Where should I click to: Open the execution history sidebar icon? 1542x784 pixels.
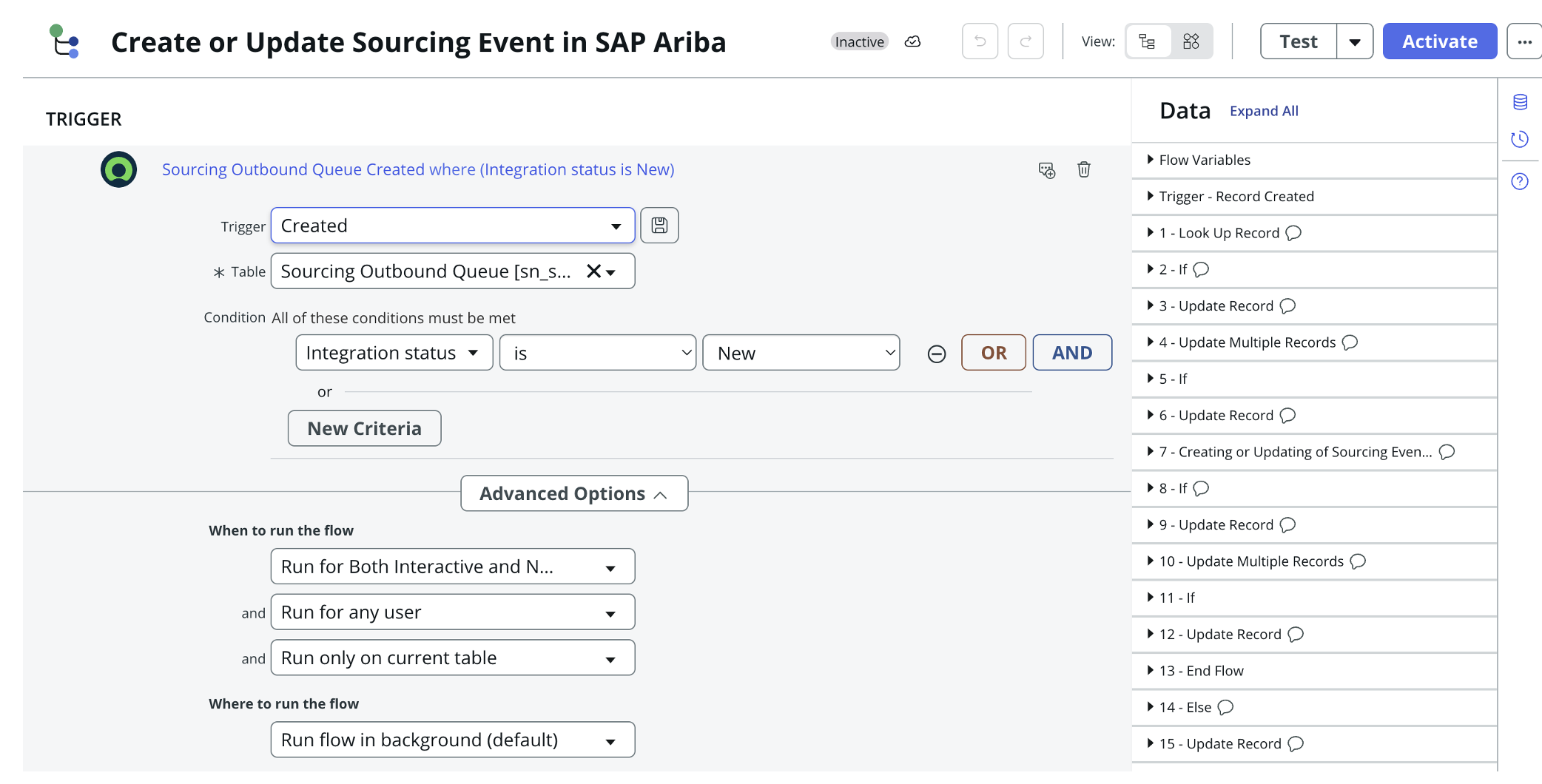(1520, 139)
